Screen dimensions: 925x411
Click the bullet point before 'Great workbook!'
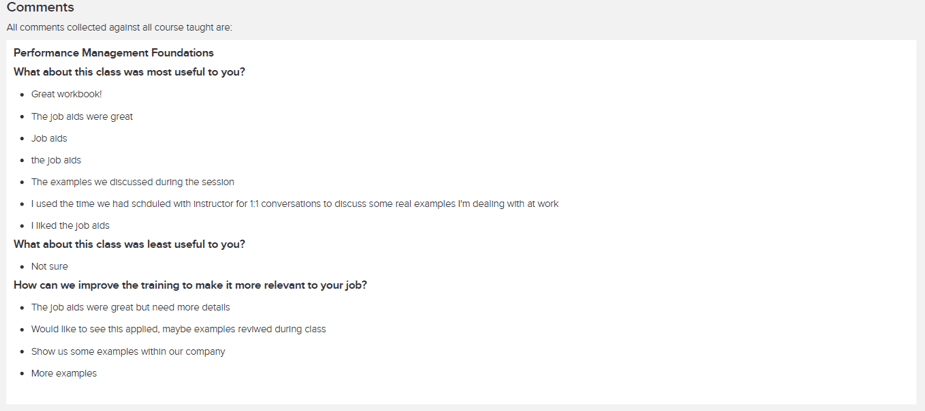21,94
